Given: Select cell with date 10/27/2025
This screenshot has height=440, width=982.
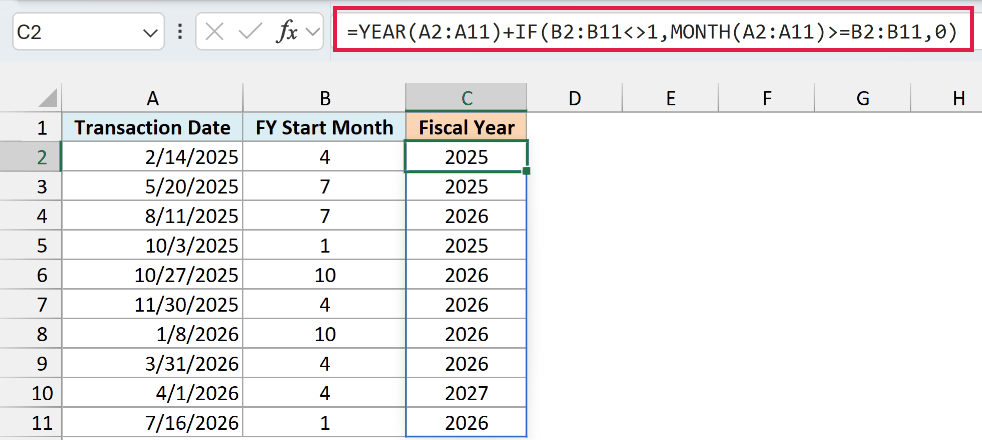Looking at the screenshot, I should coord(152,275).
